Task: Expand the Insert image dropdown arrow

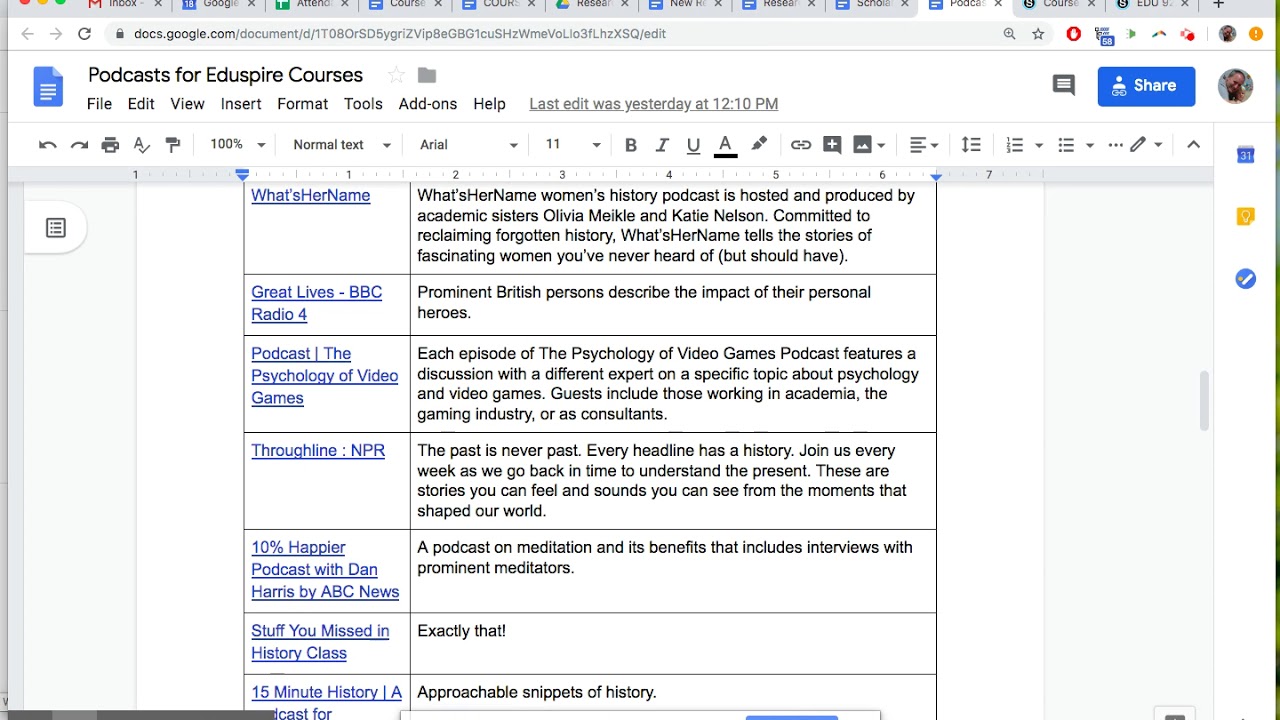Action: (881, 145)
